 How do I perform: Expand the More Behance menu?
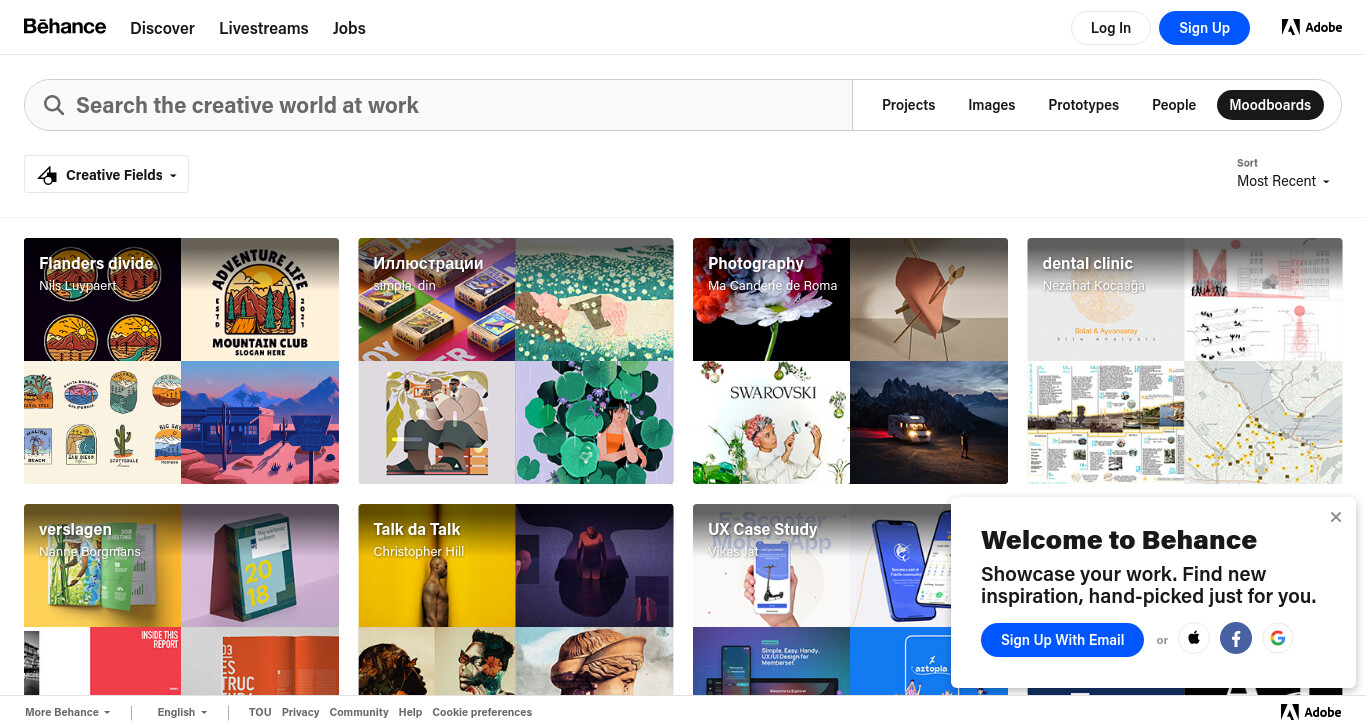66,712
